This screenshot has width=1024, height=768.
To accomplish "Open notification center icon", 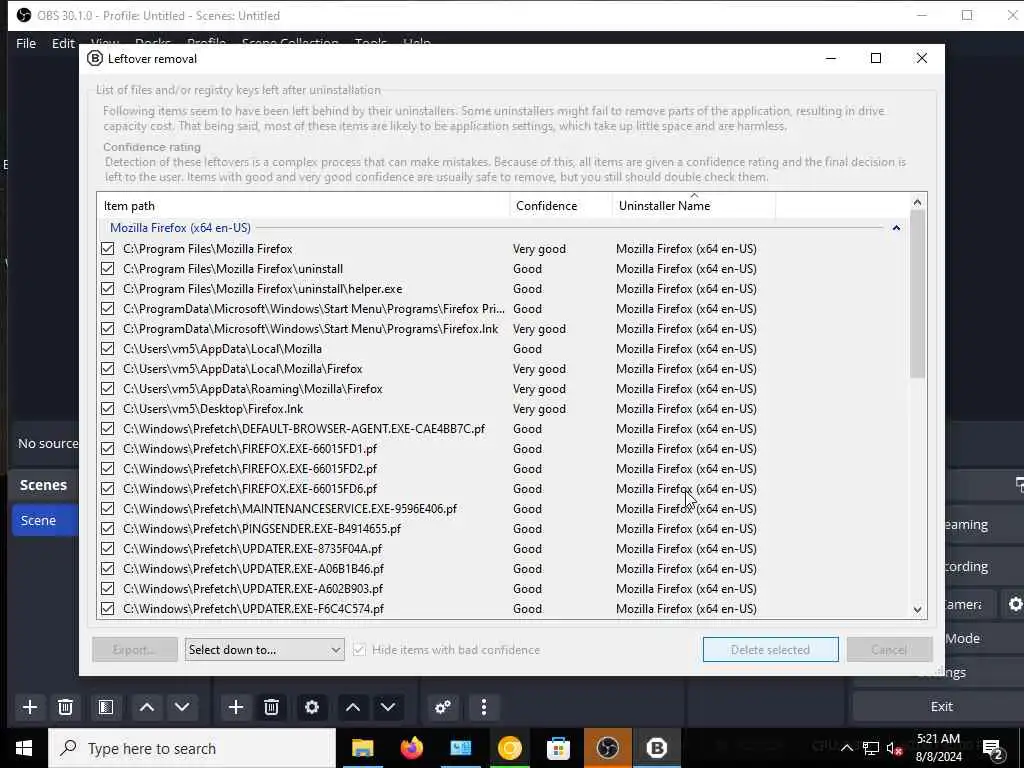I will pyautogui.click(x=993, y=749).
